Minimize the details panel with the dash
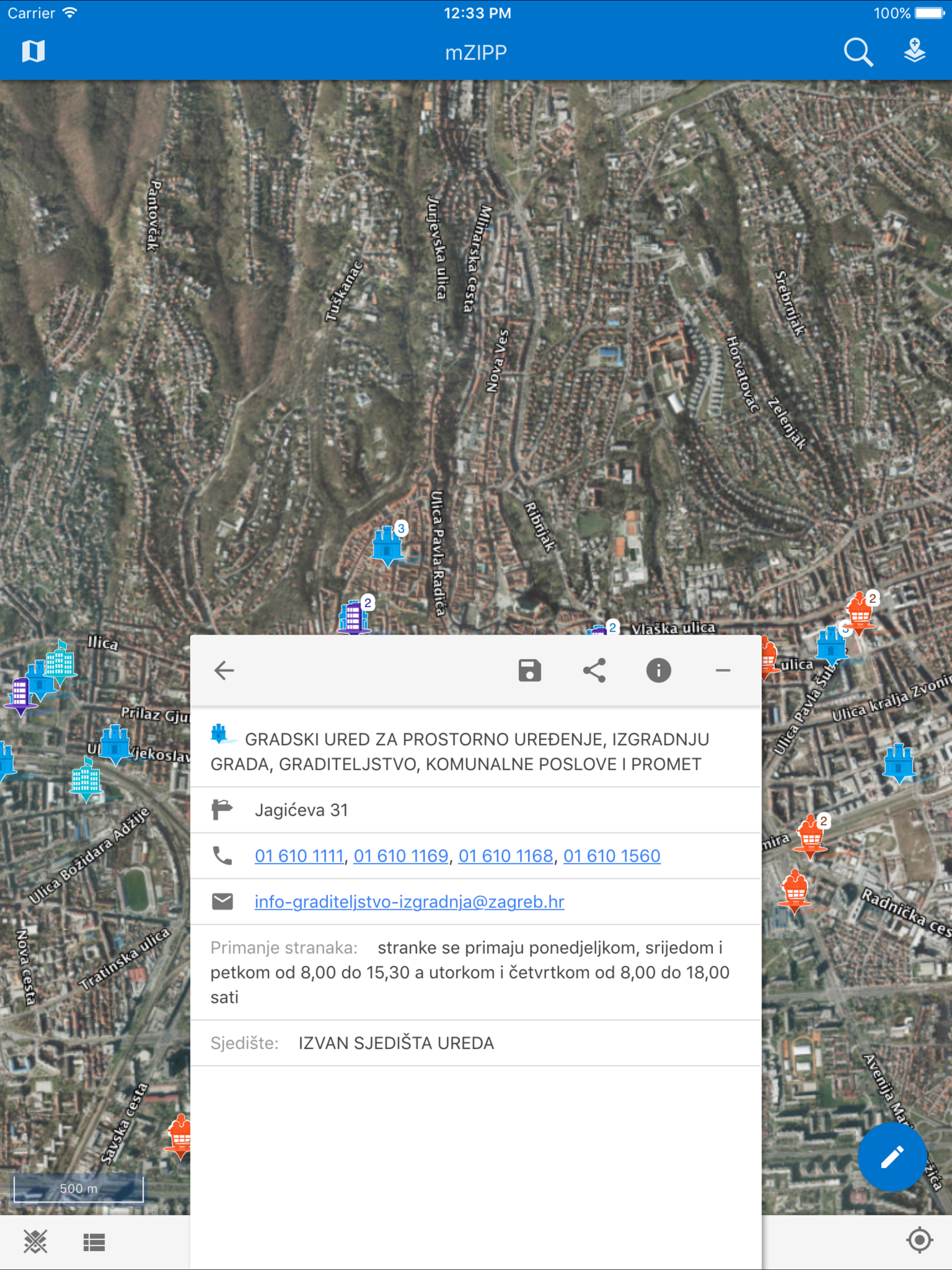952x1270 pixels. 723,670
